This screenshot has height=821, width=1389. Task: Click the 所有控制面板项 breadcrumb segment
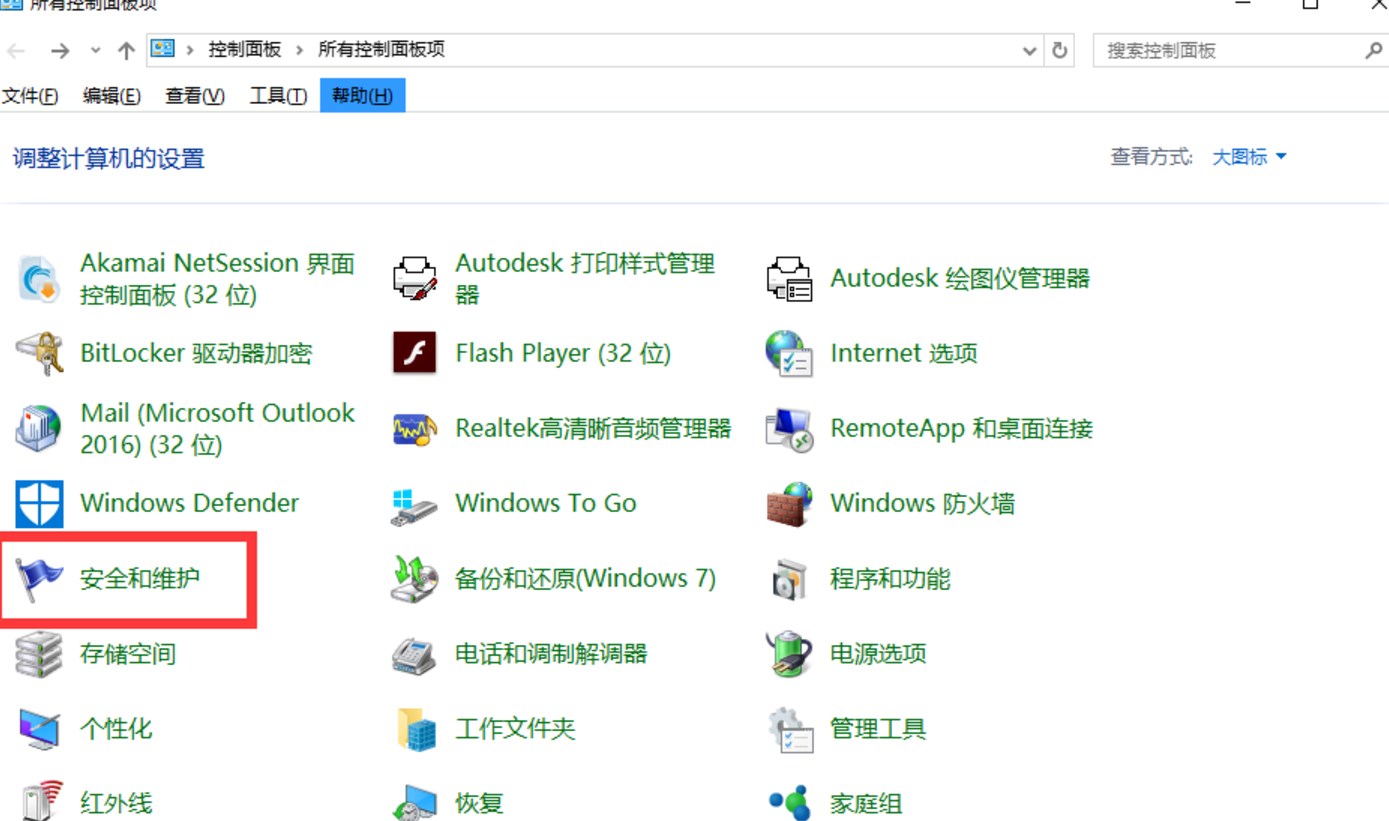(381, 50)
